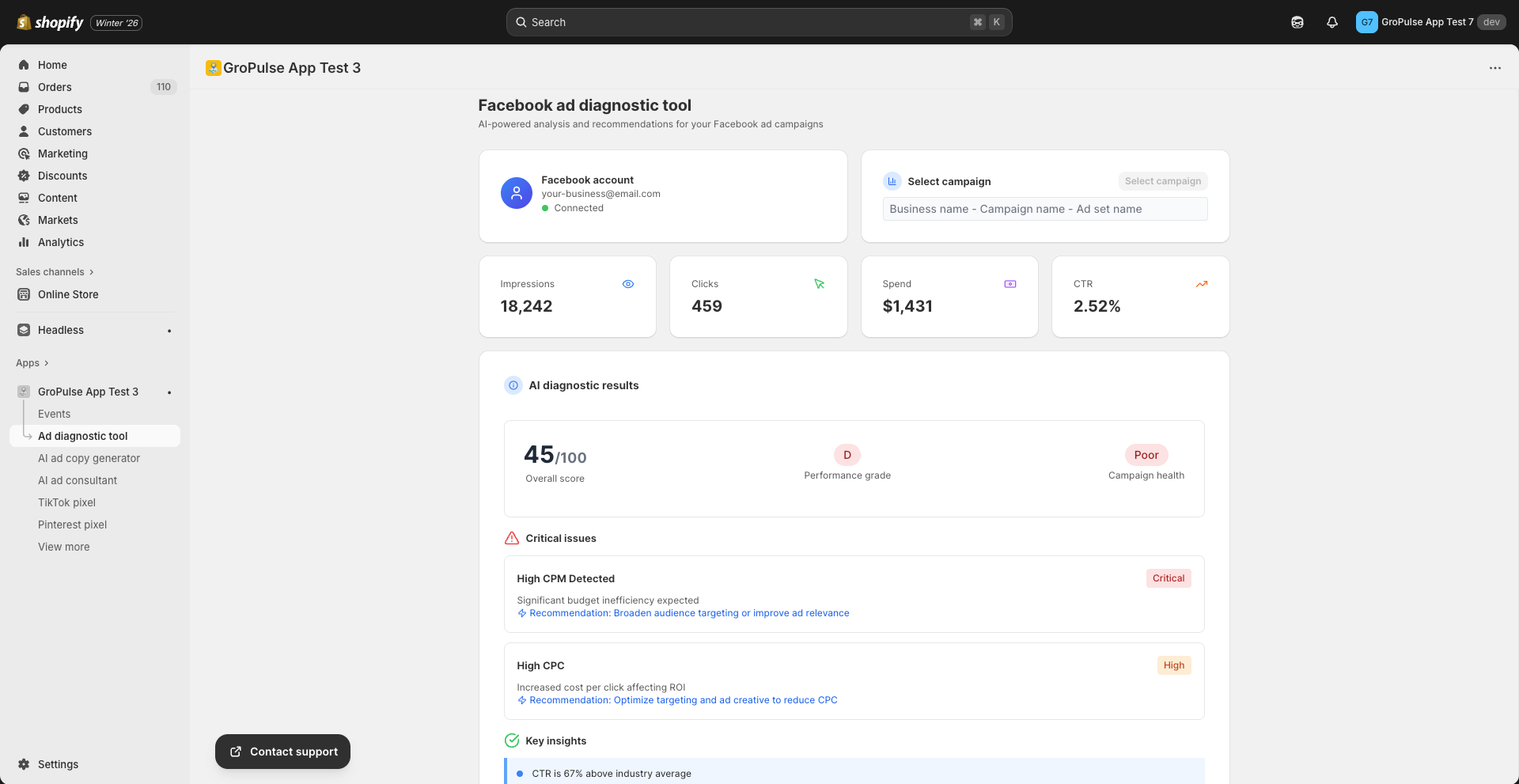Open the notifications bell icon
The height and width of the screenshot is (784, 1519).
(x=1331, y=22)
